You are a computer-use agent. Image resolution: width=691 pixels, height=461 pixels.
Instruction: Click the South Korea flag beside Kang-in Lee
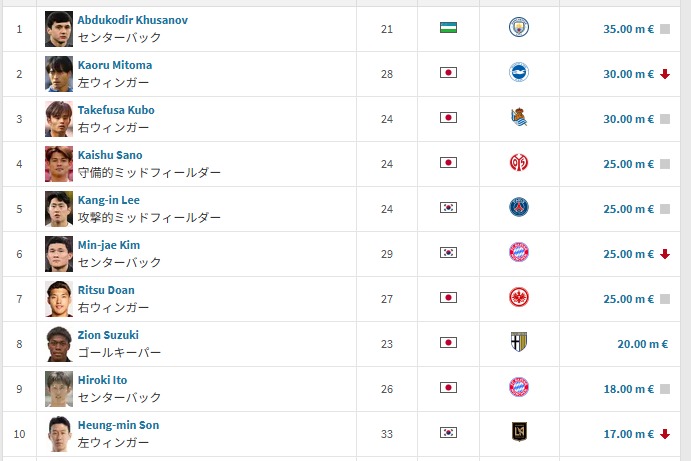point(448,208)
